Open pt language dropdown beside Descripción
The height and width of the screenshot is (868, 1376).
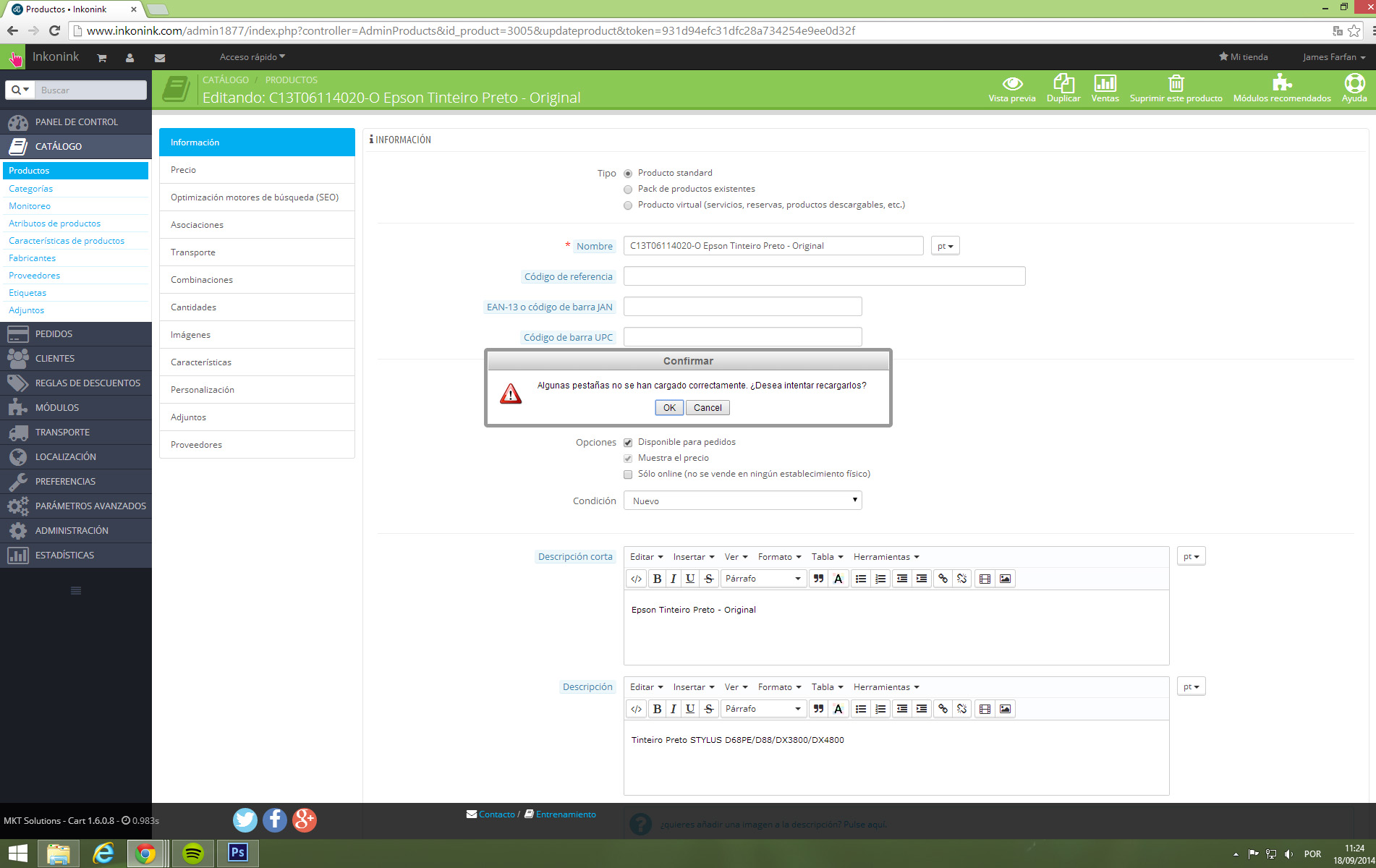coord(1191,686)
